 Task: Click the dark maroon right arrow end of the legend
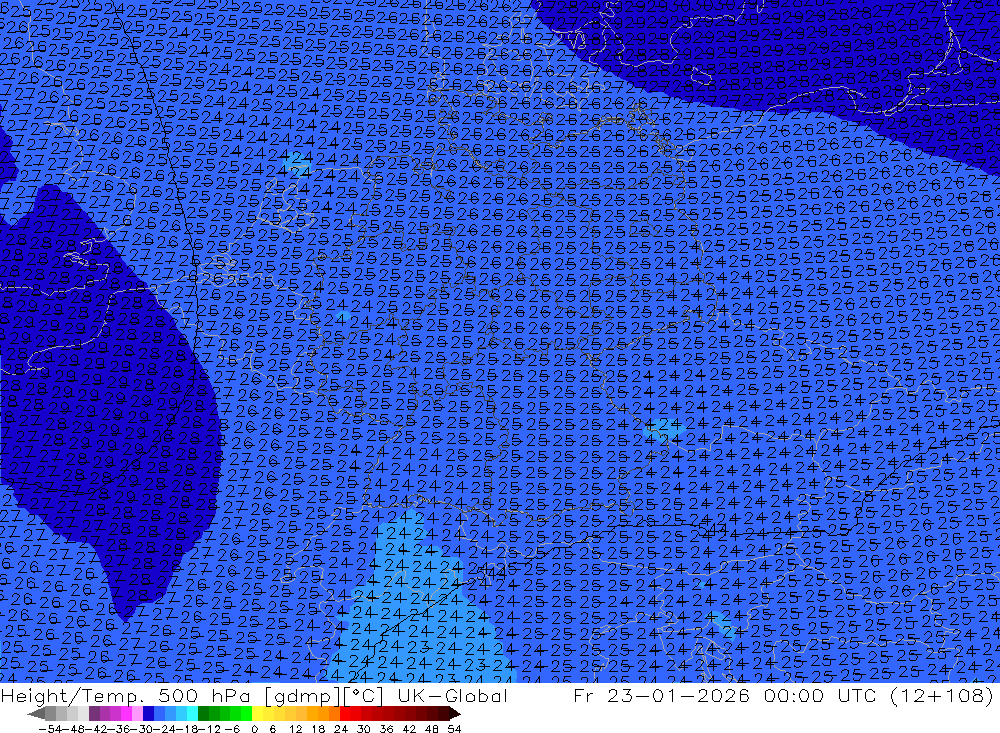[455, 713]
